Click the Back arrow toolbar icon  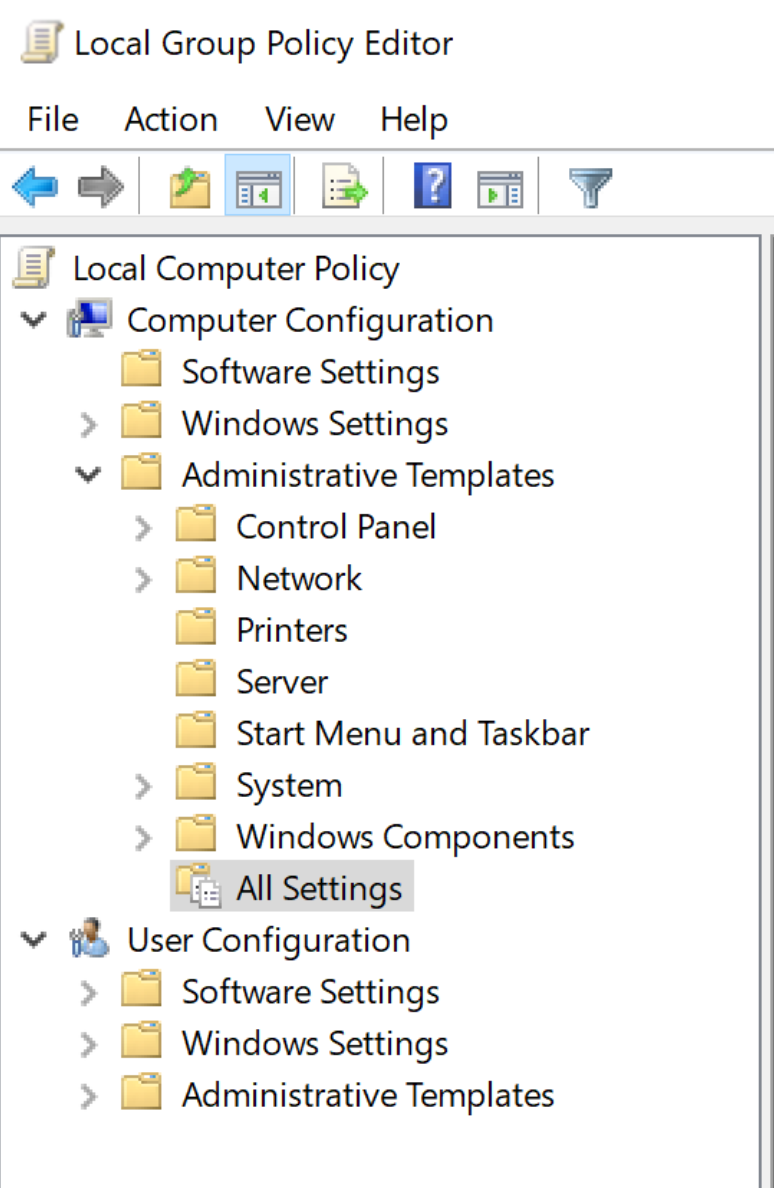pos(35,187)
